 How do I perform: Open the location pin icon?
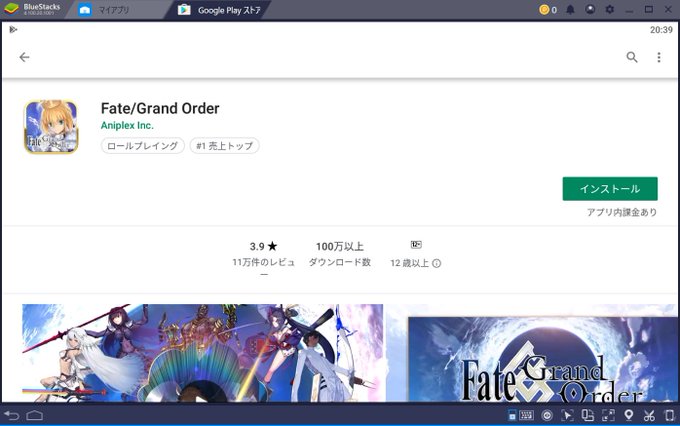tap(628, 416)
